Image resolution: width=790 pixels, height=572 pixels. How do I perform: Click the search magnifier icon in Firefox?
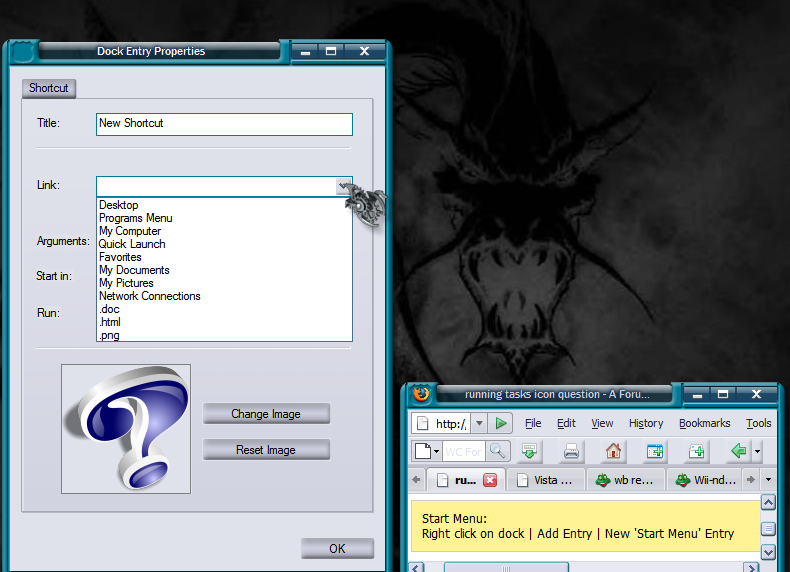coord(498,451)
